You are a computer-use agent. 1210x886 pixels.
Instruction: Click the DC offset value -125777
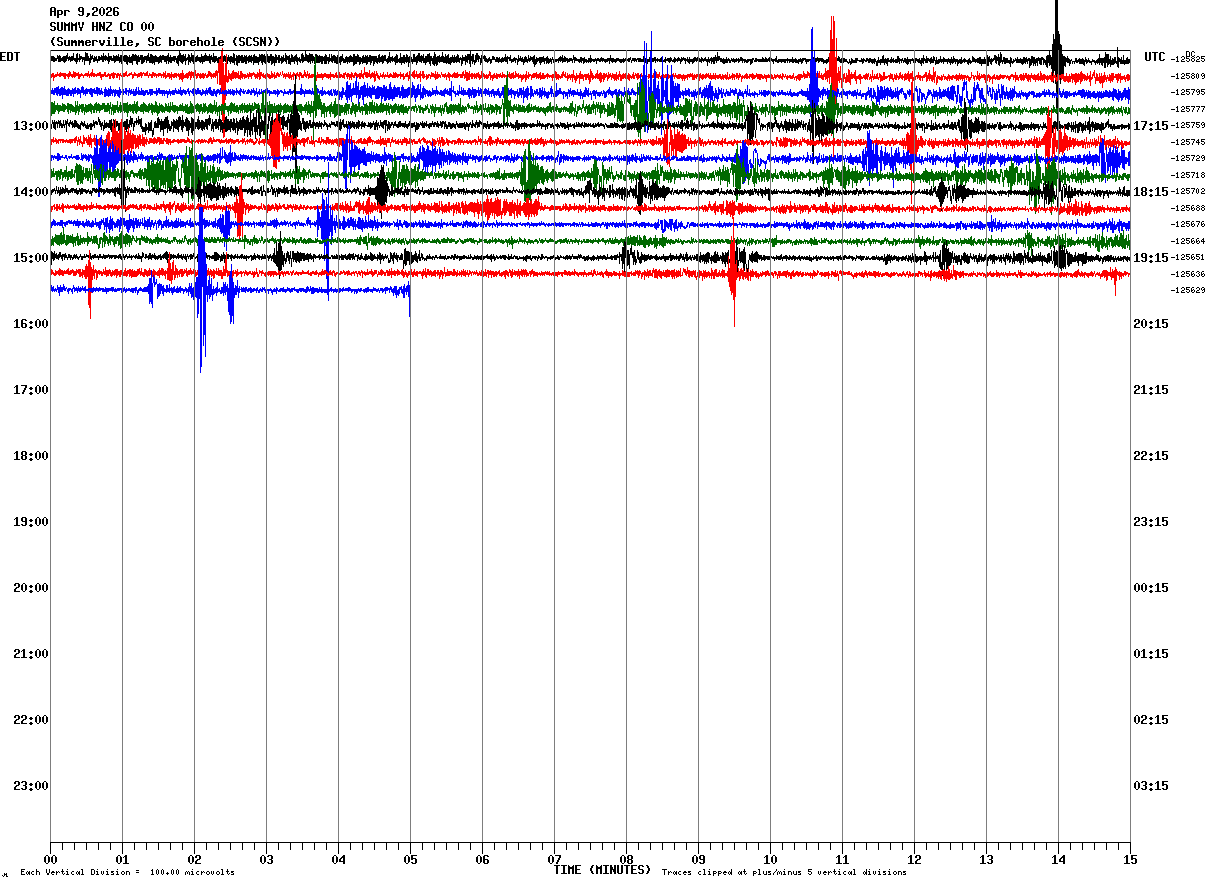(1188, 109)
